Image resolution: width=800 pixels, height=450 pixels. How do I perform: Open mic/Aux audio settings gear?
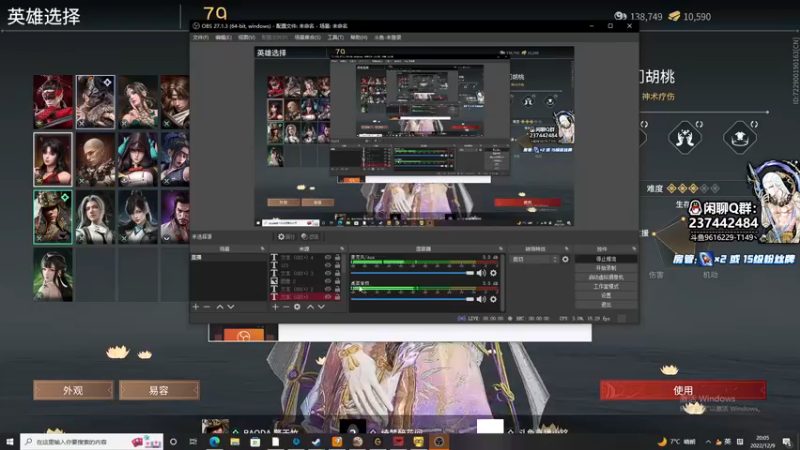493,273
